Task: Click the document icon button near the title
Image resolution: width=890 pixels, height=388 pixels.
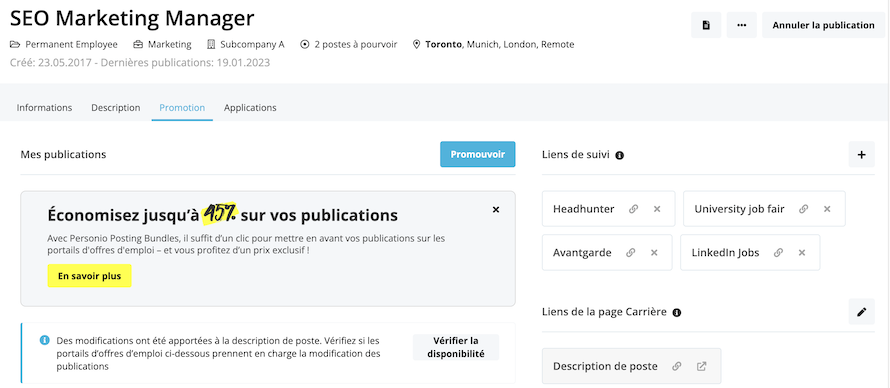Action: 706,25
